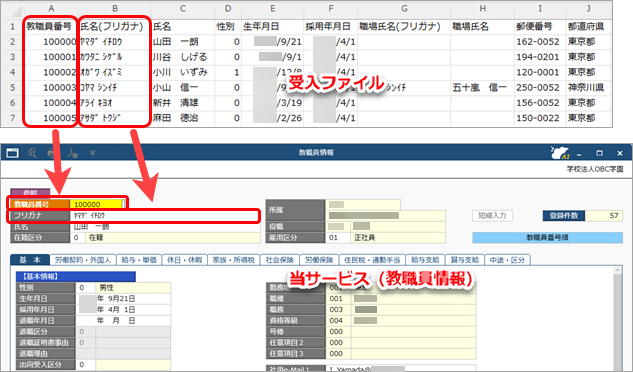Click the 教職員番号順 sort button
The image size is (633, 372).
(x=547, y=237)
